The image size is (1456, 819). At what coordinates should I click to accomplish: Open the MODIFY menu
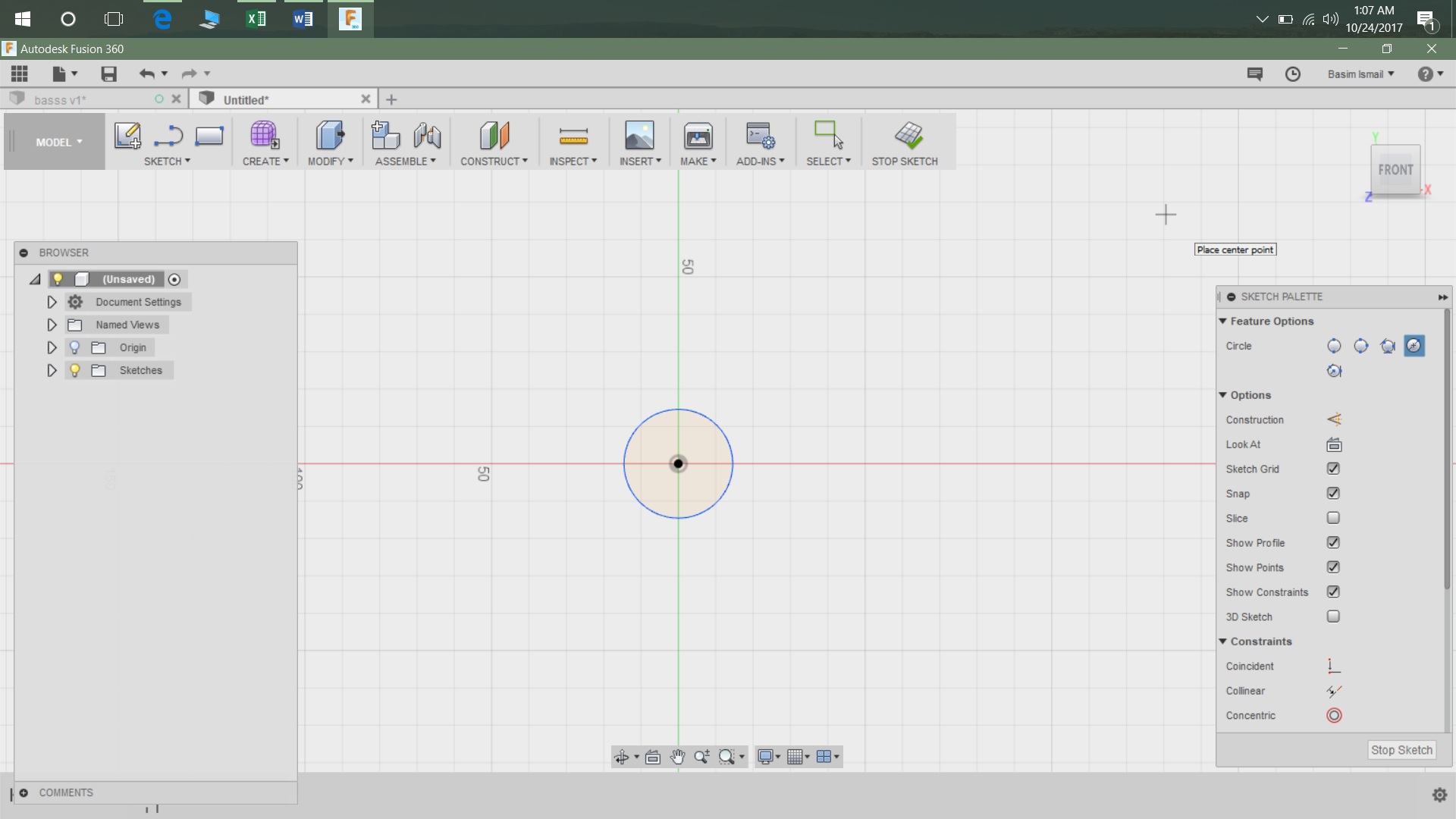[330, 162]
